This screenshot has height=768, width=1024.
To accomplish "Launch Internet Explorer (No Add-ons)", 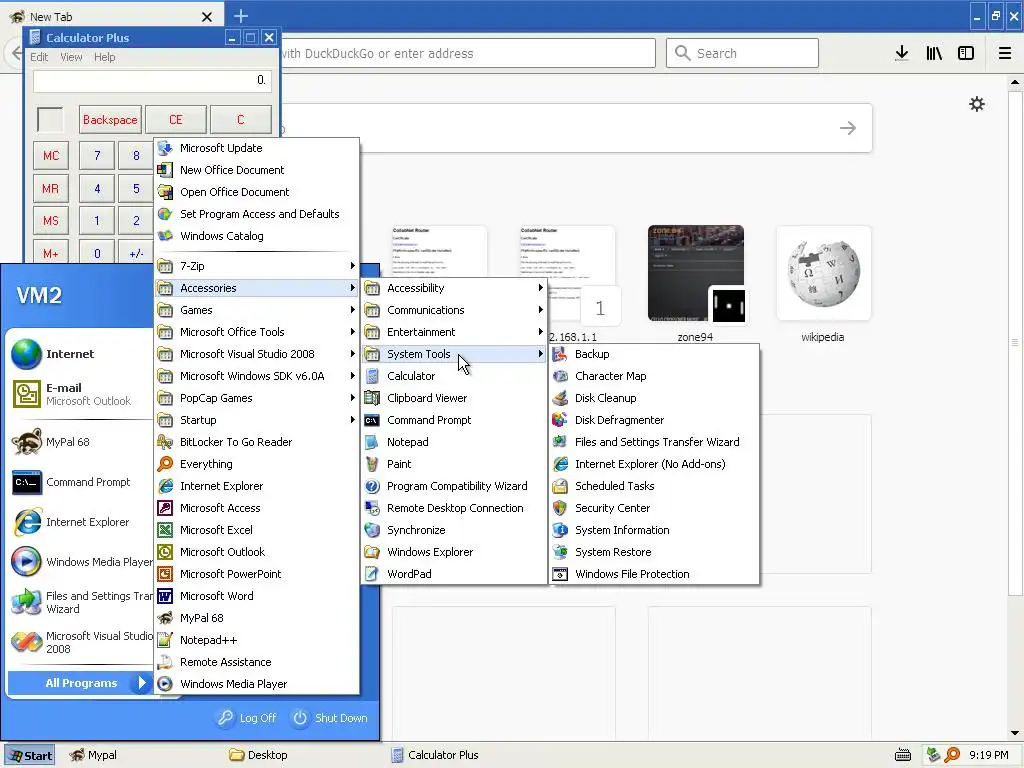I will point(654,464).
